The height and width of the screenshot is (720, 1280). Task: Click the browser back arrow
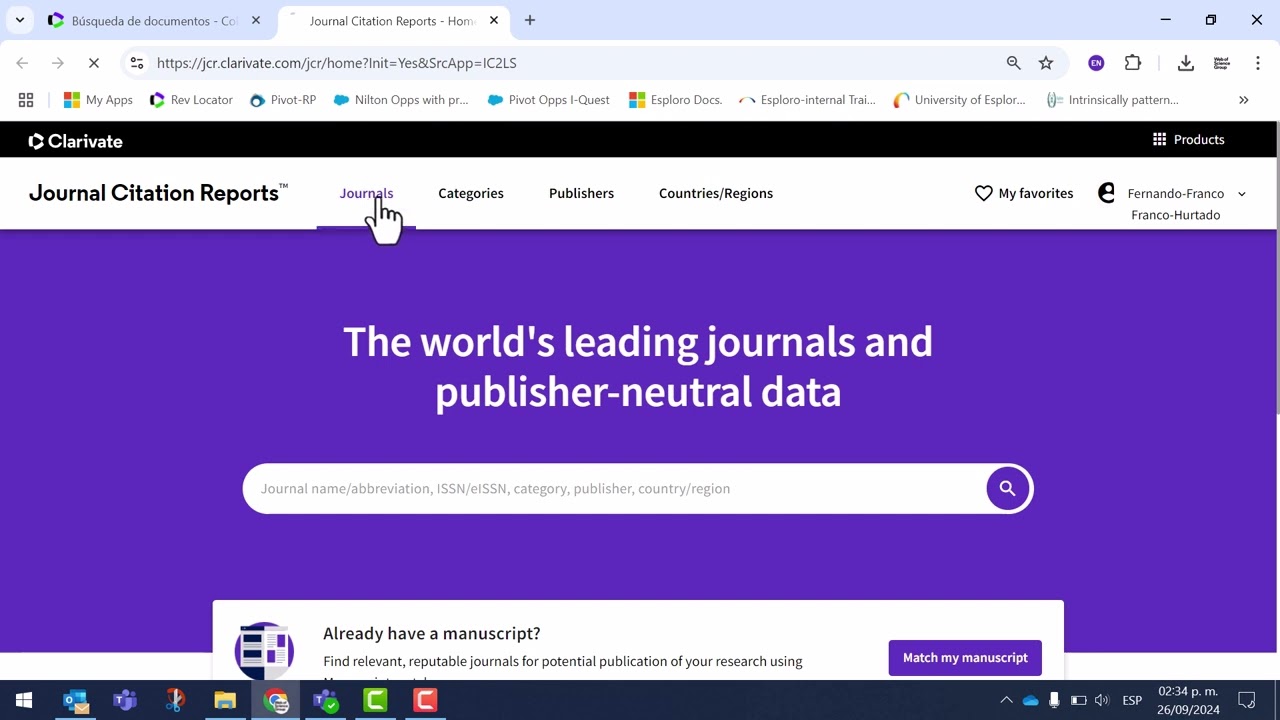pyautogui.click(x=22, y=63)
